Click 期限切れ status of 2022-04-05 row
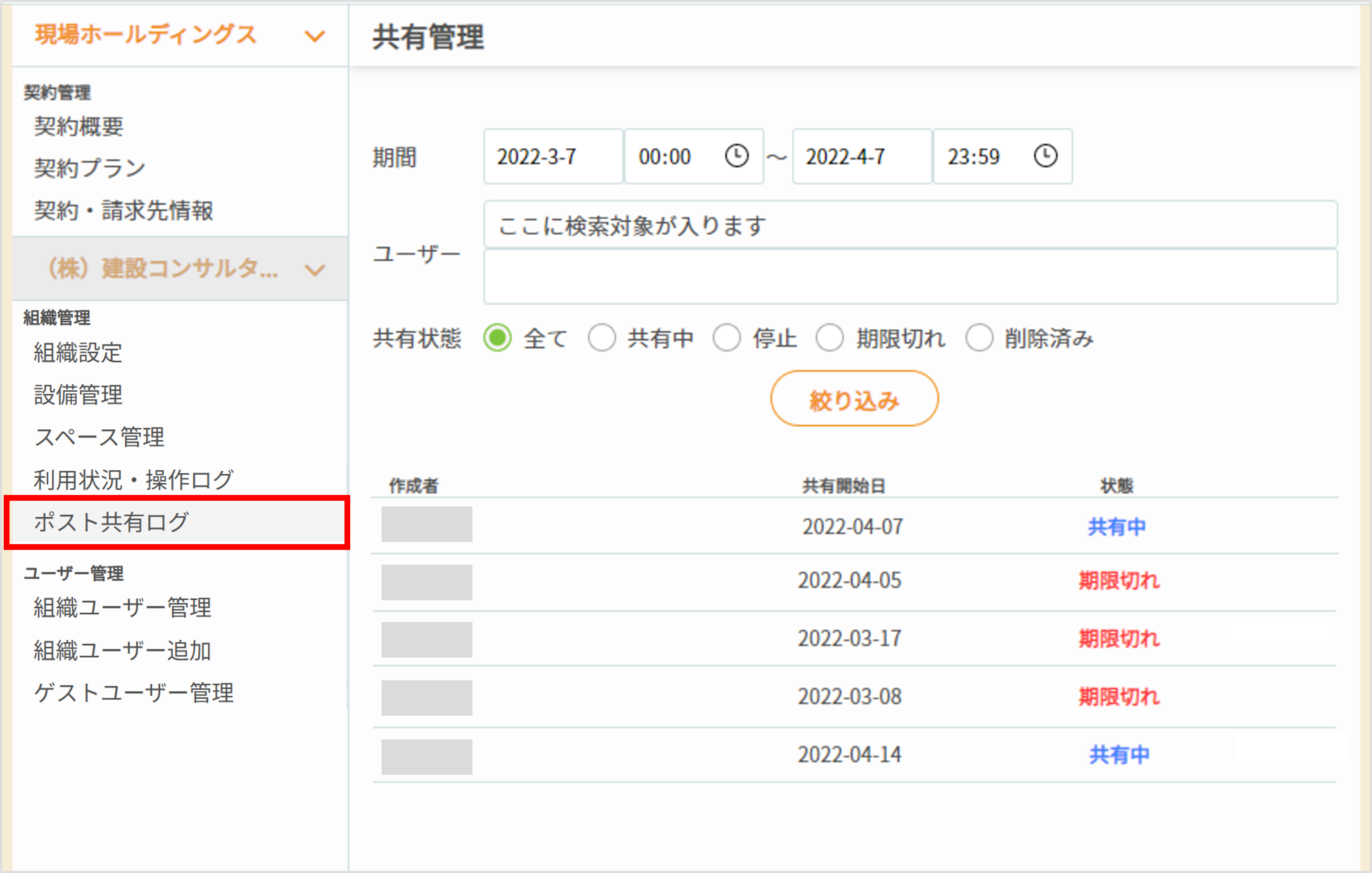This screenshot has height=873, width=1372. coord(1119,580)
